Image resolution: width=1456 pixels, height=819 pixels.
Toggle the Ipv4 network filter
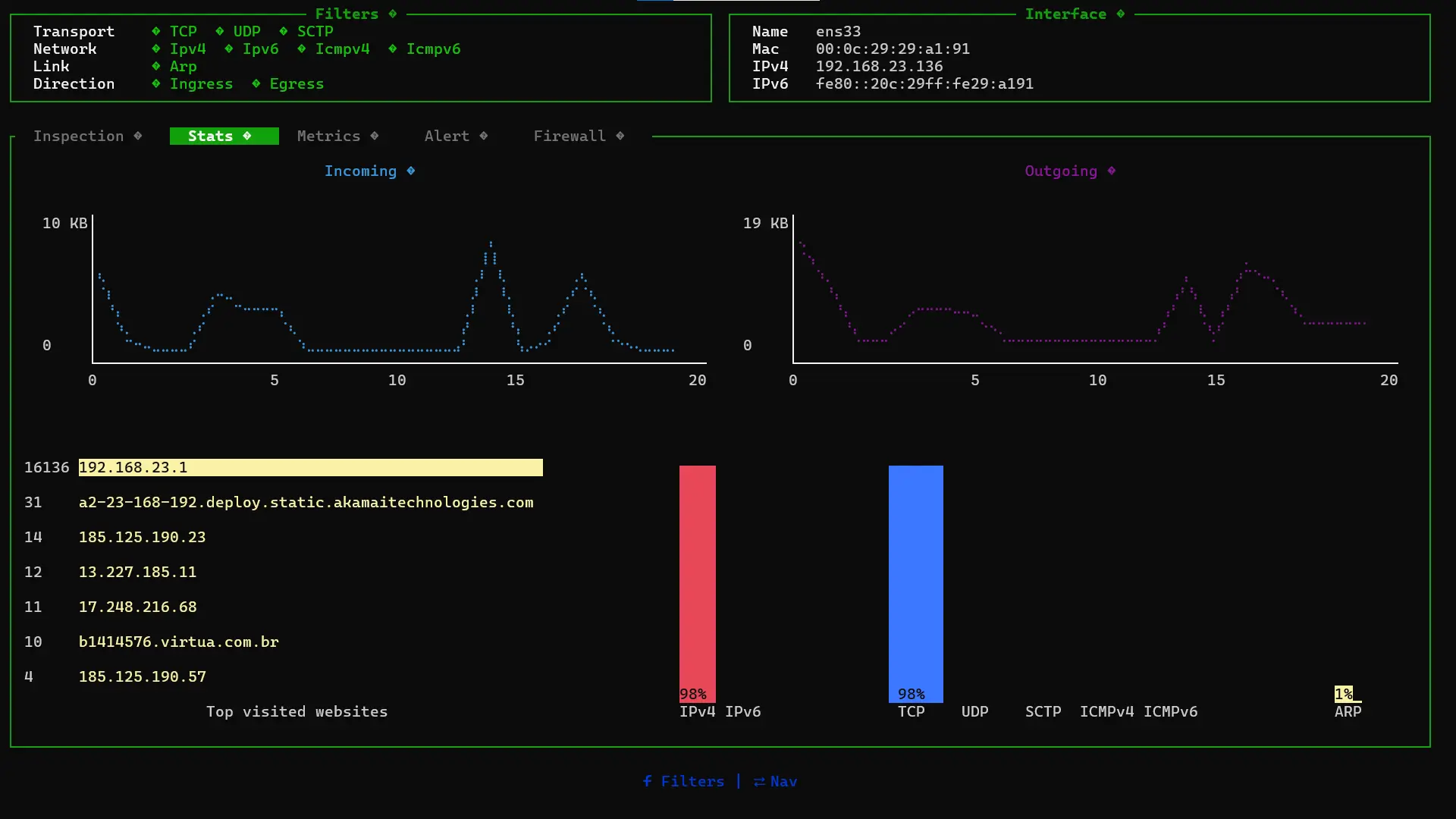coord(187,49)
